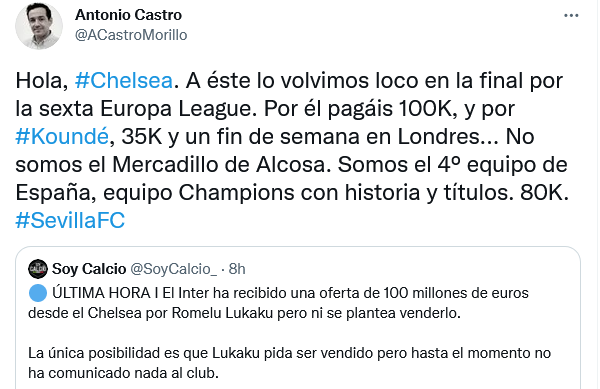Click the paragraph starting La única posibilidad

click(x=289, y=363)
